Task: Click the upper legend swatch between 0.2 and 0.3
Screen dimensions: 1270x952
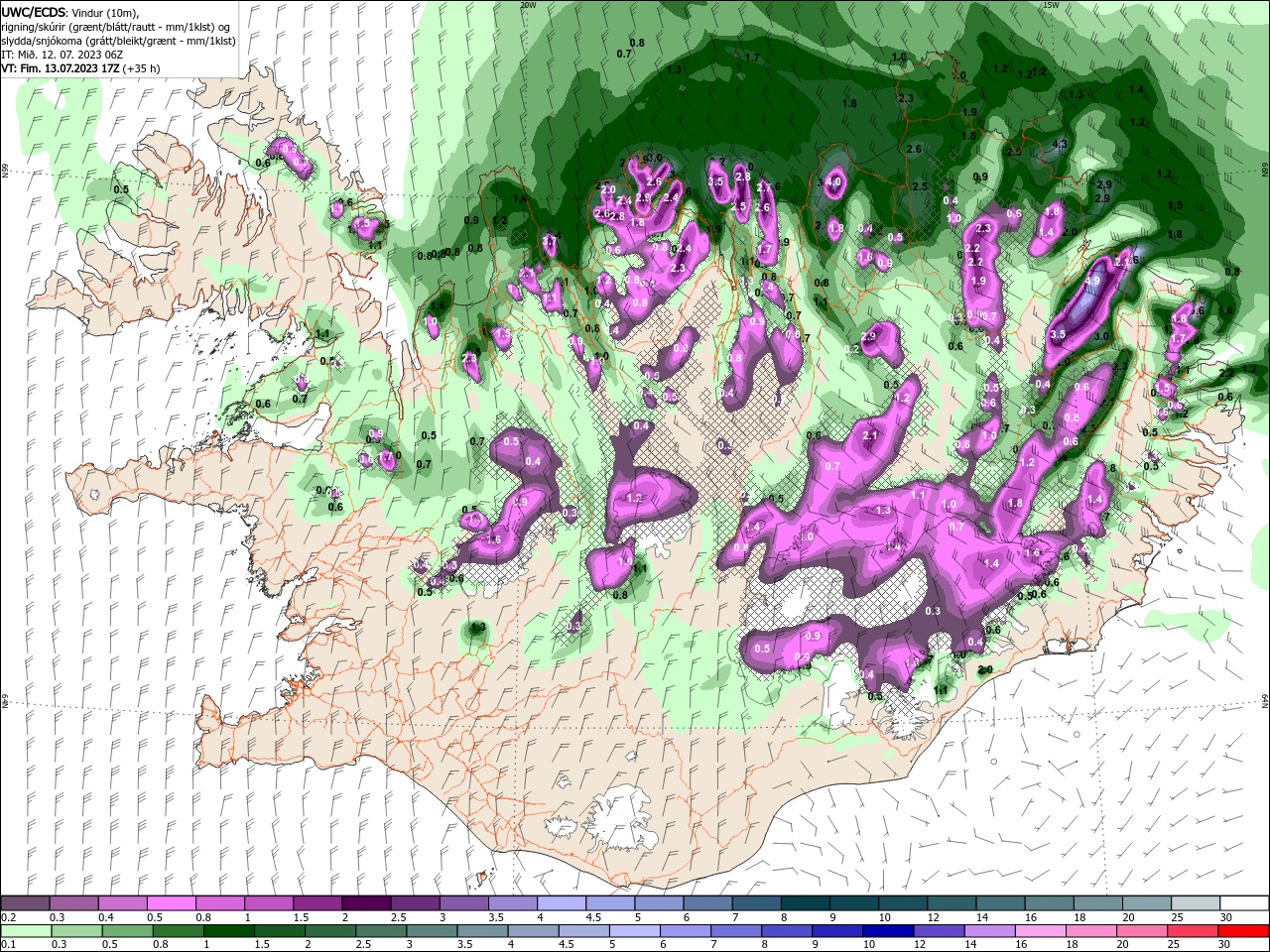Action: pos(26,903)
